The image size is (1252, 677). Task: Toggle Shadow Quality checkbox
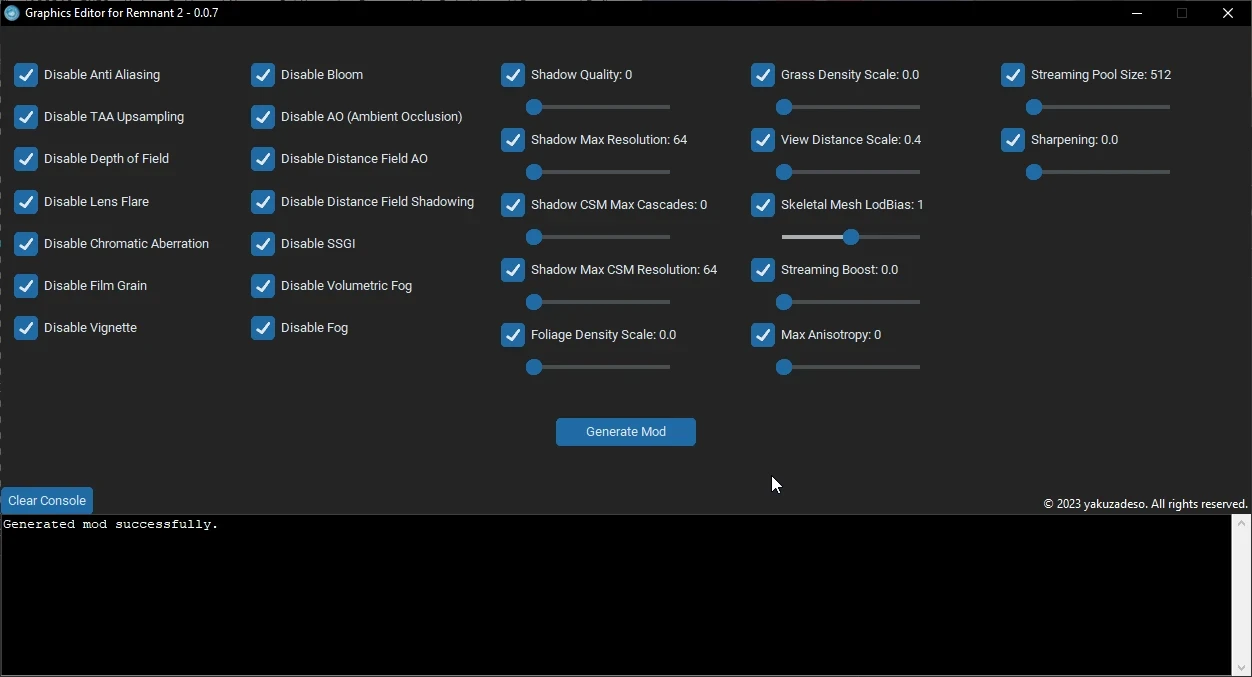(513, 75)
